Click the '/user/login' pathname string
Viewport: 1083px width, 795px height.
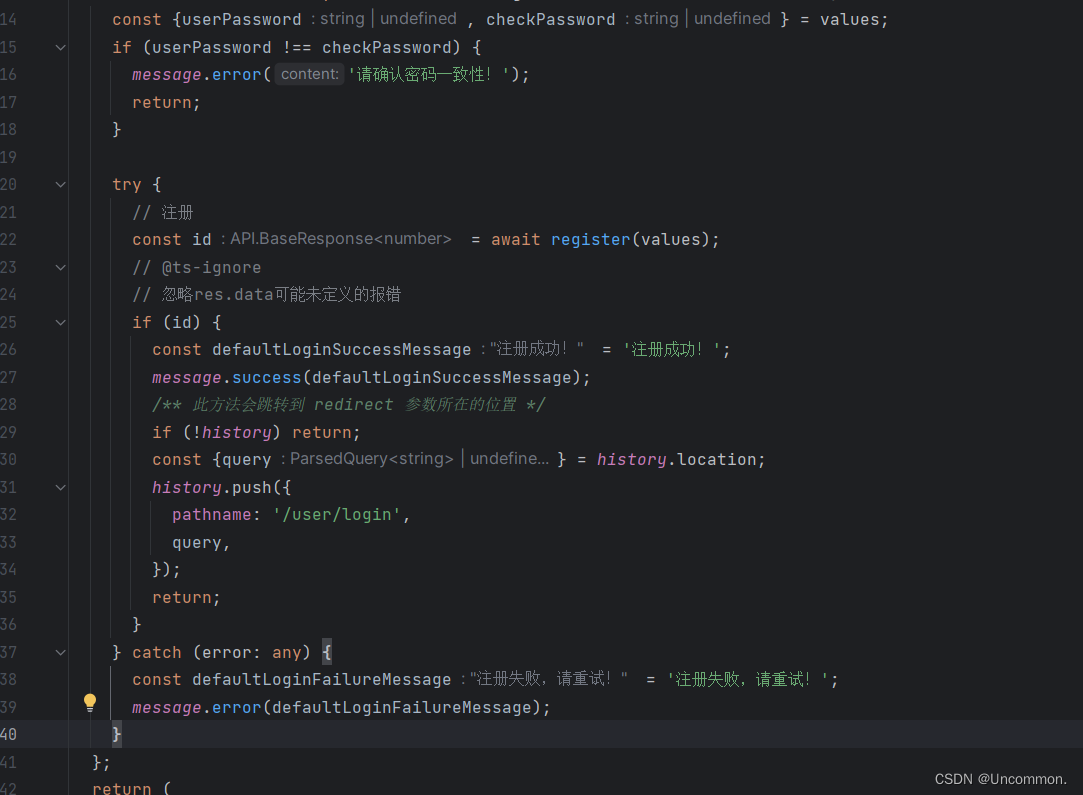(336, 515)
